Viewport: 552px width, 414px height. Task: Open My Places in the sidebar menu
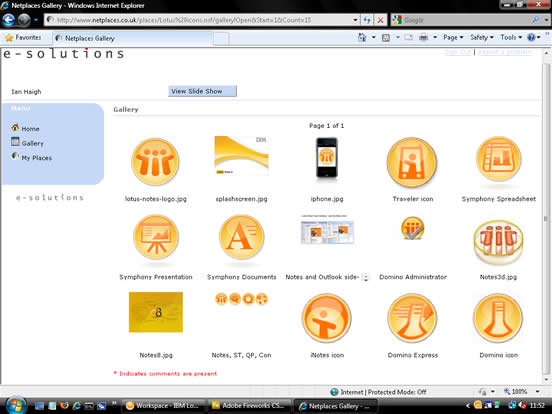pos(37,158)
